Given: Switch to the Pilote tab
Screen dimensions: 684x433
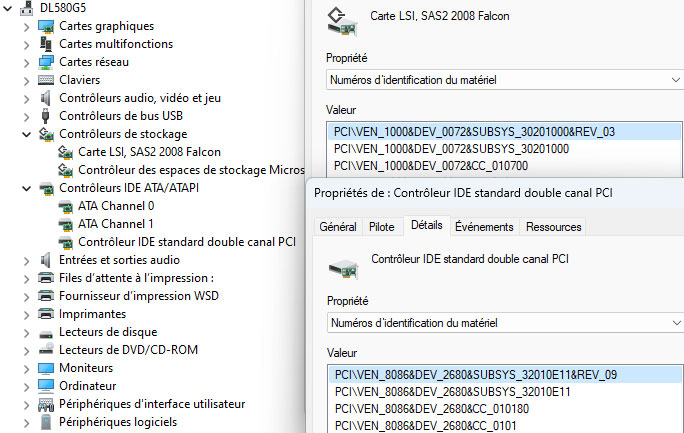Looking at the screenshot, I should point(382,227).
